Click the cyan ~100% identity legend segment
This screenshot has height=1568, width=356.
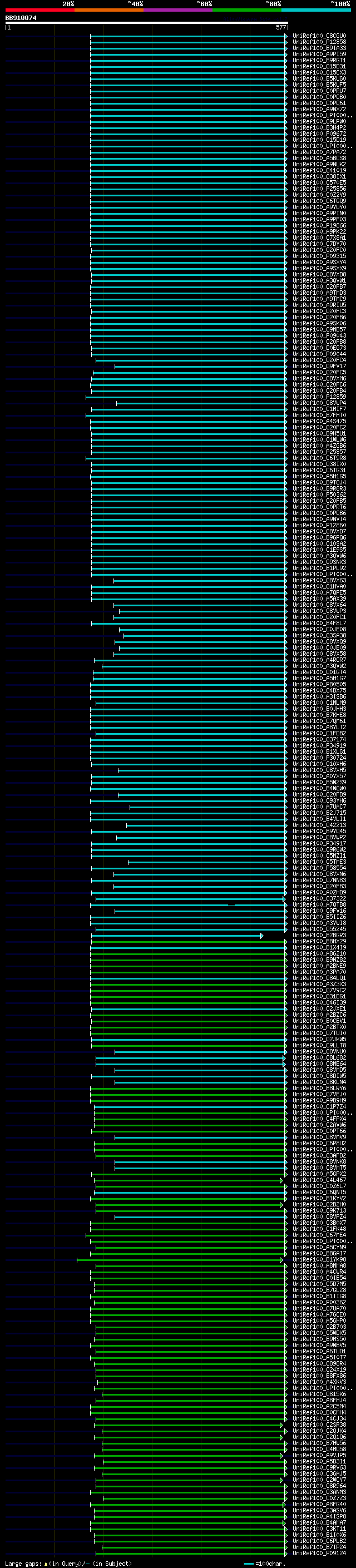click(x=316, y=10)
